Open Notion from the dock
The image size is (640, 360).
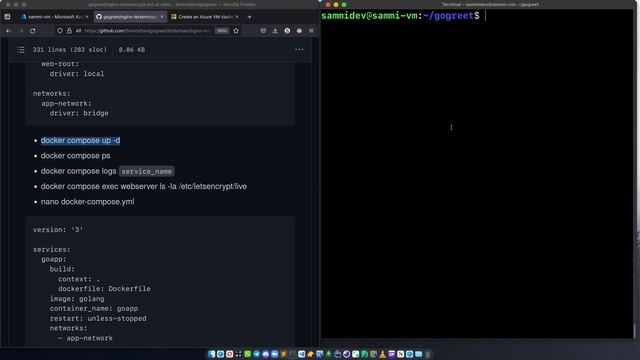click(400, 354)
